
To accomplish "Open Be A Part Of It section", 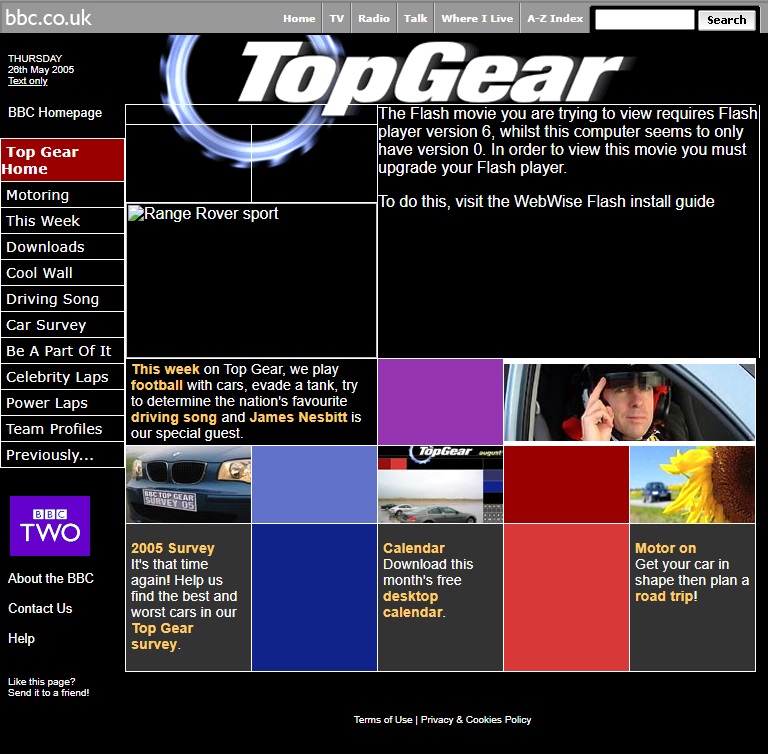I will (62, 351).
